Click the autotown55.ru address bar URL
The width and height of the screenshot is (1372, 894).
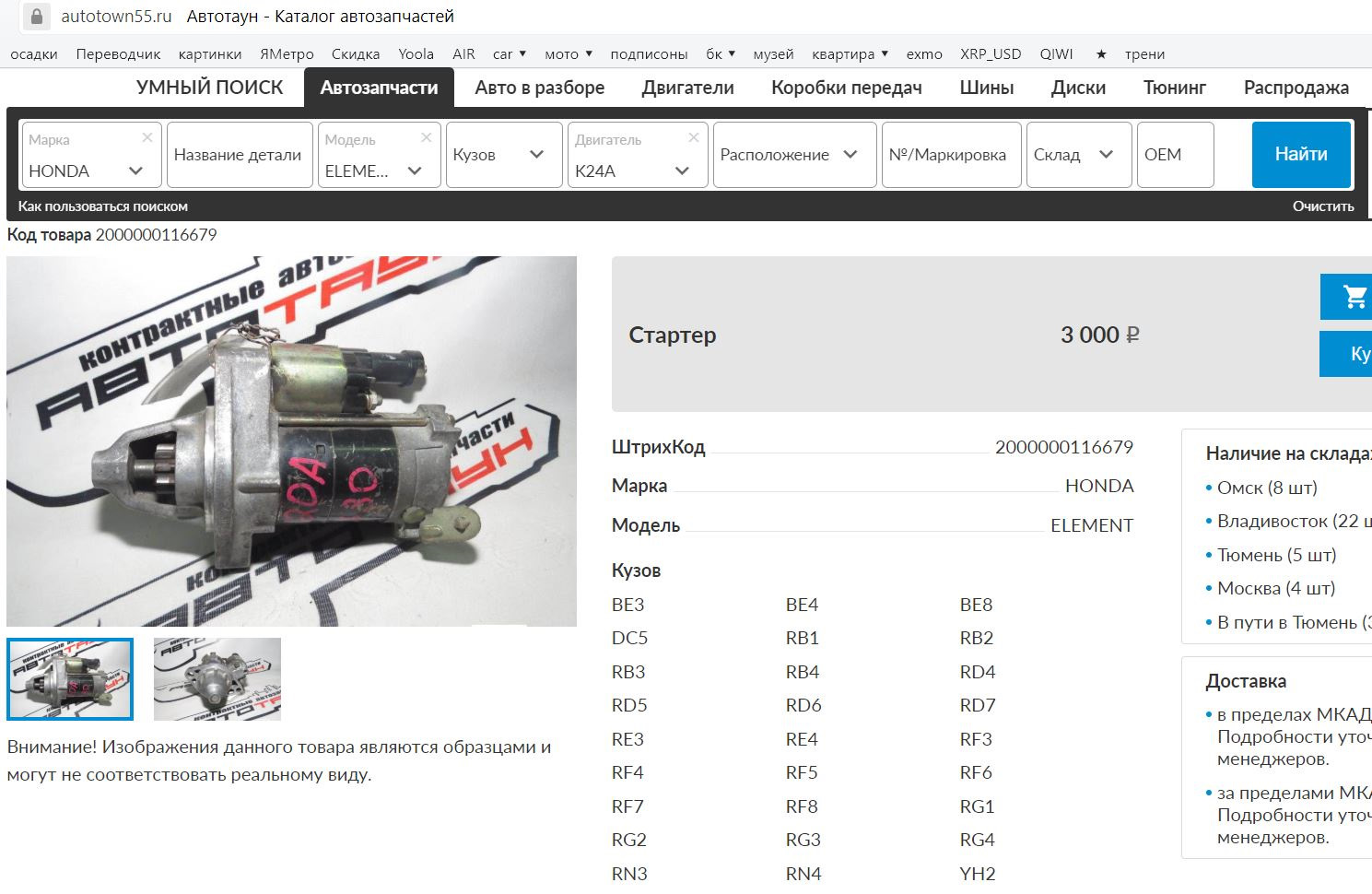116,17
